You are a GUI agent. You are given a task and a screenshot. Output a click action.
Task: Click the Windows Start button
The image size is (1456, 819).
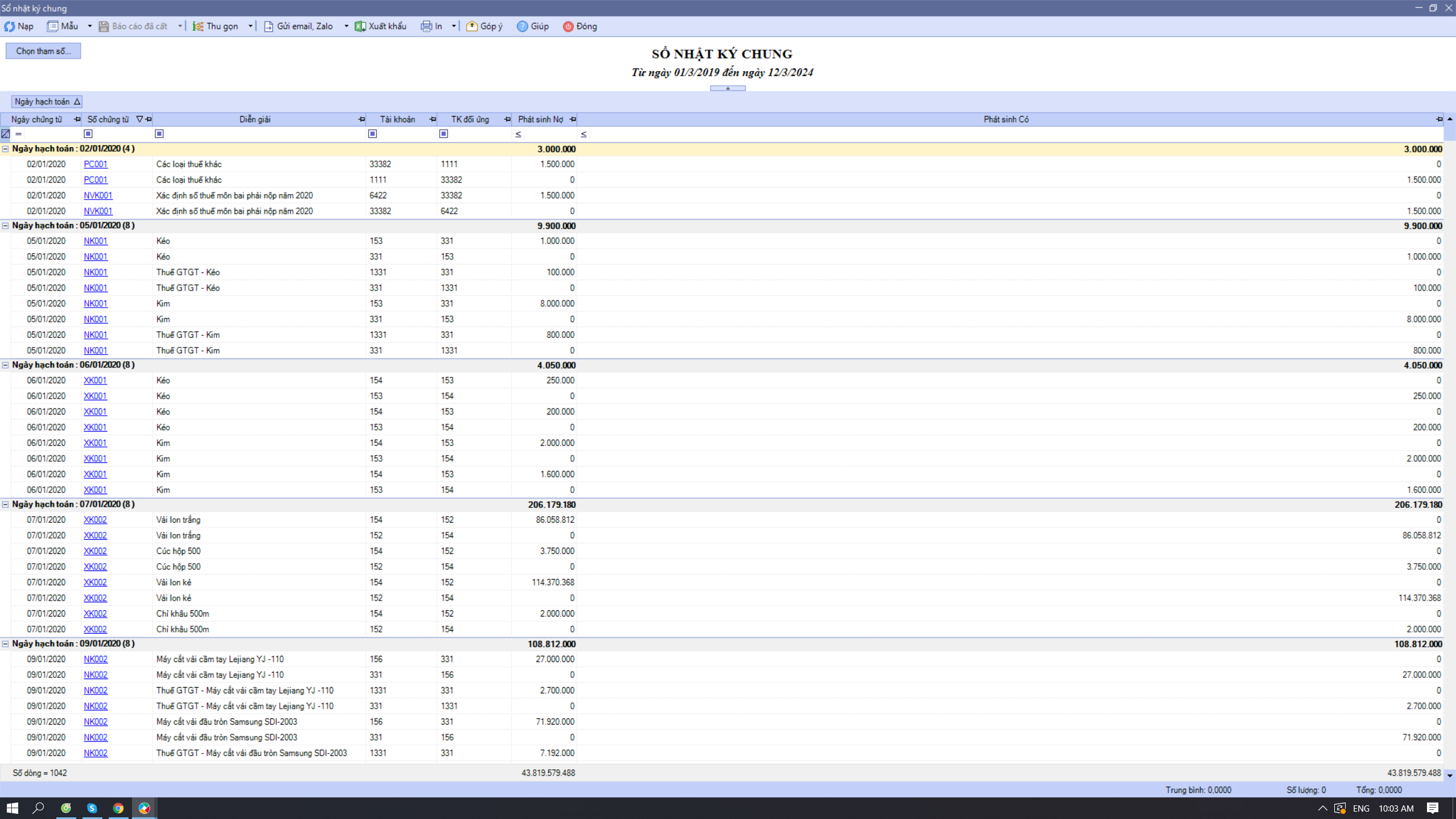pyautogui.click(x=12, y=808)
